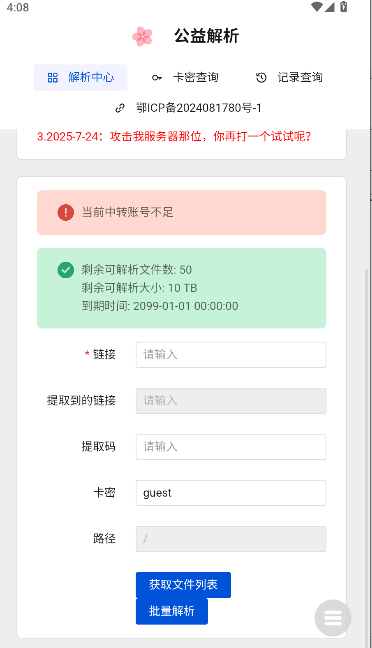372x648 pixels.
Task: Open the 鄂ICP备2024081780号-1 link
Action: click(198, 108)
